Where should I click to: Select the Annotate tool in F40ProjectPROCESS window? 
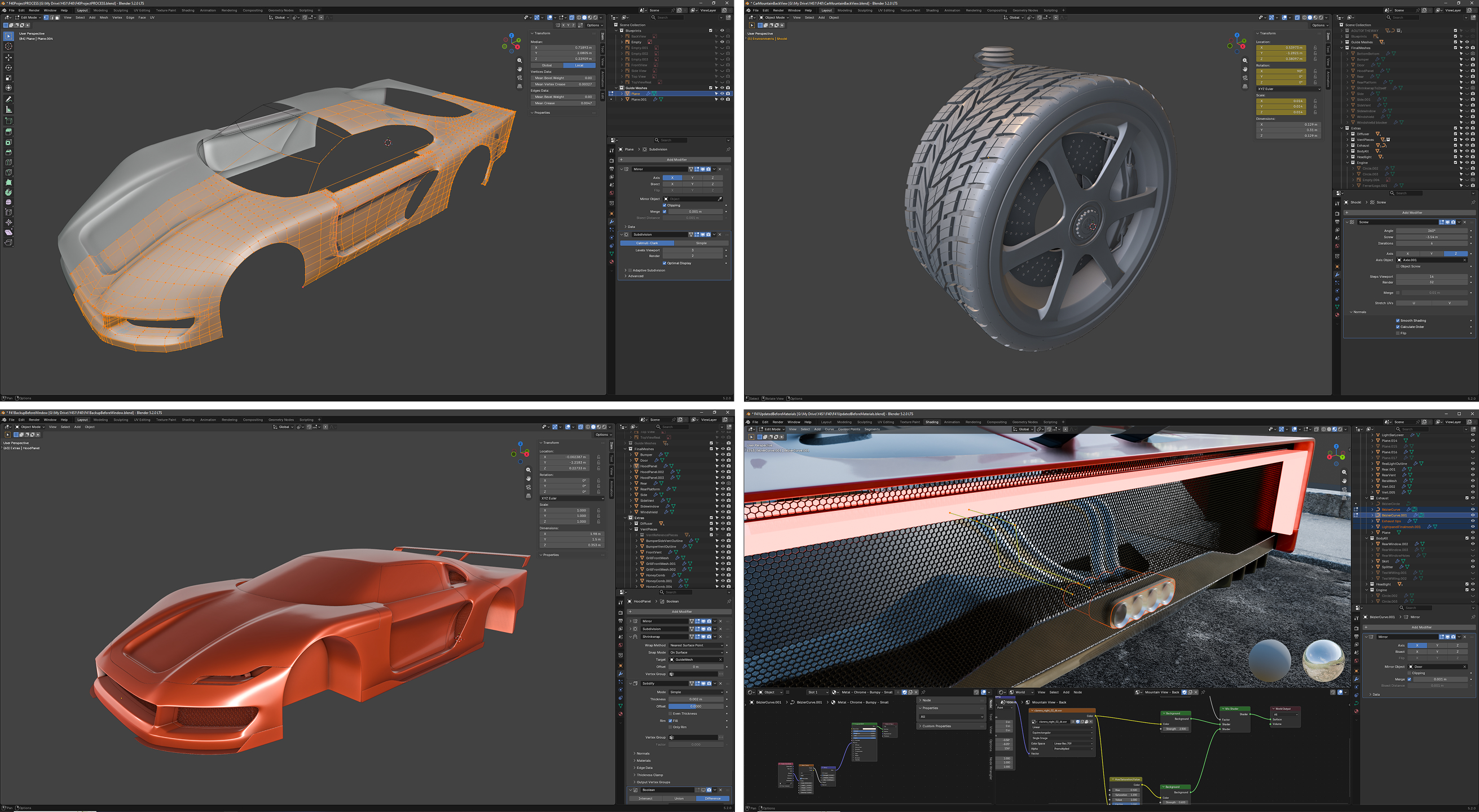point(8,99)
